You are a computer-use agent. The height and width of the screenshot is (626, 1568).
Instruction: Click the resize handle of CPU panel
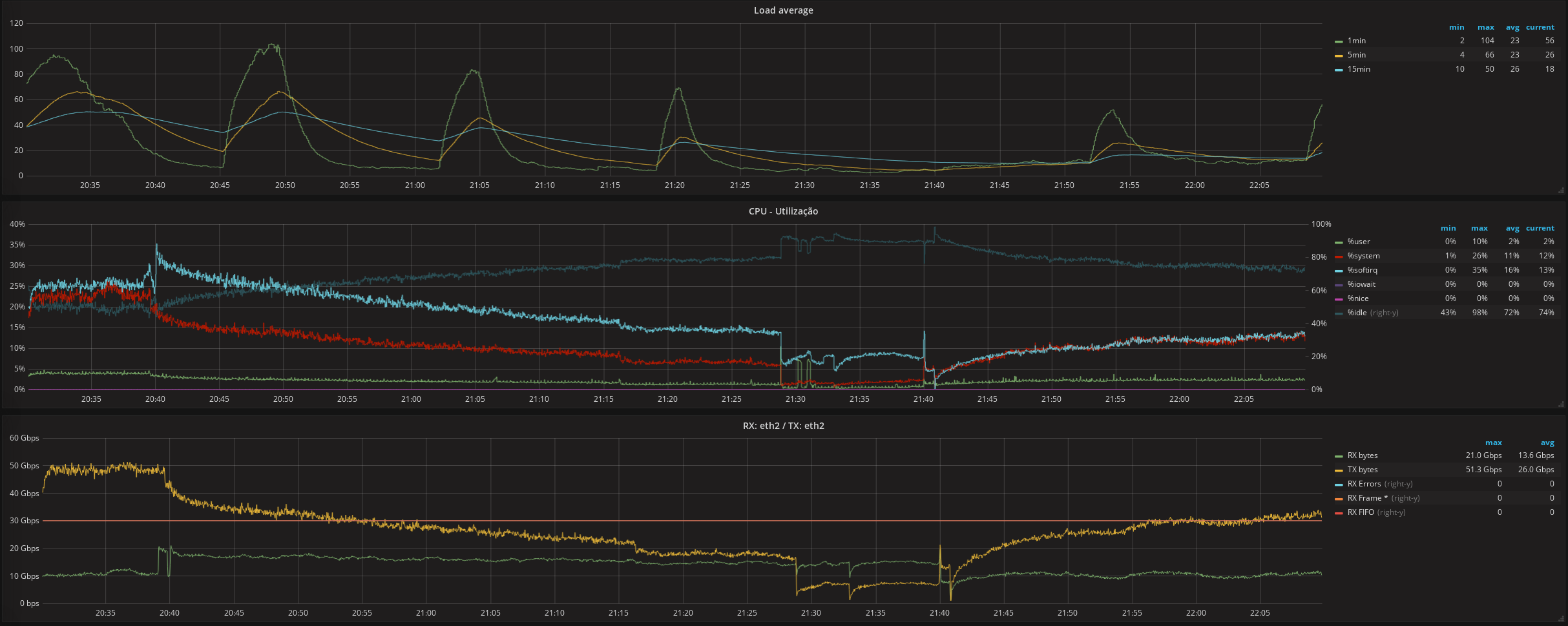[1562, 404]
